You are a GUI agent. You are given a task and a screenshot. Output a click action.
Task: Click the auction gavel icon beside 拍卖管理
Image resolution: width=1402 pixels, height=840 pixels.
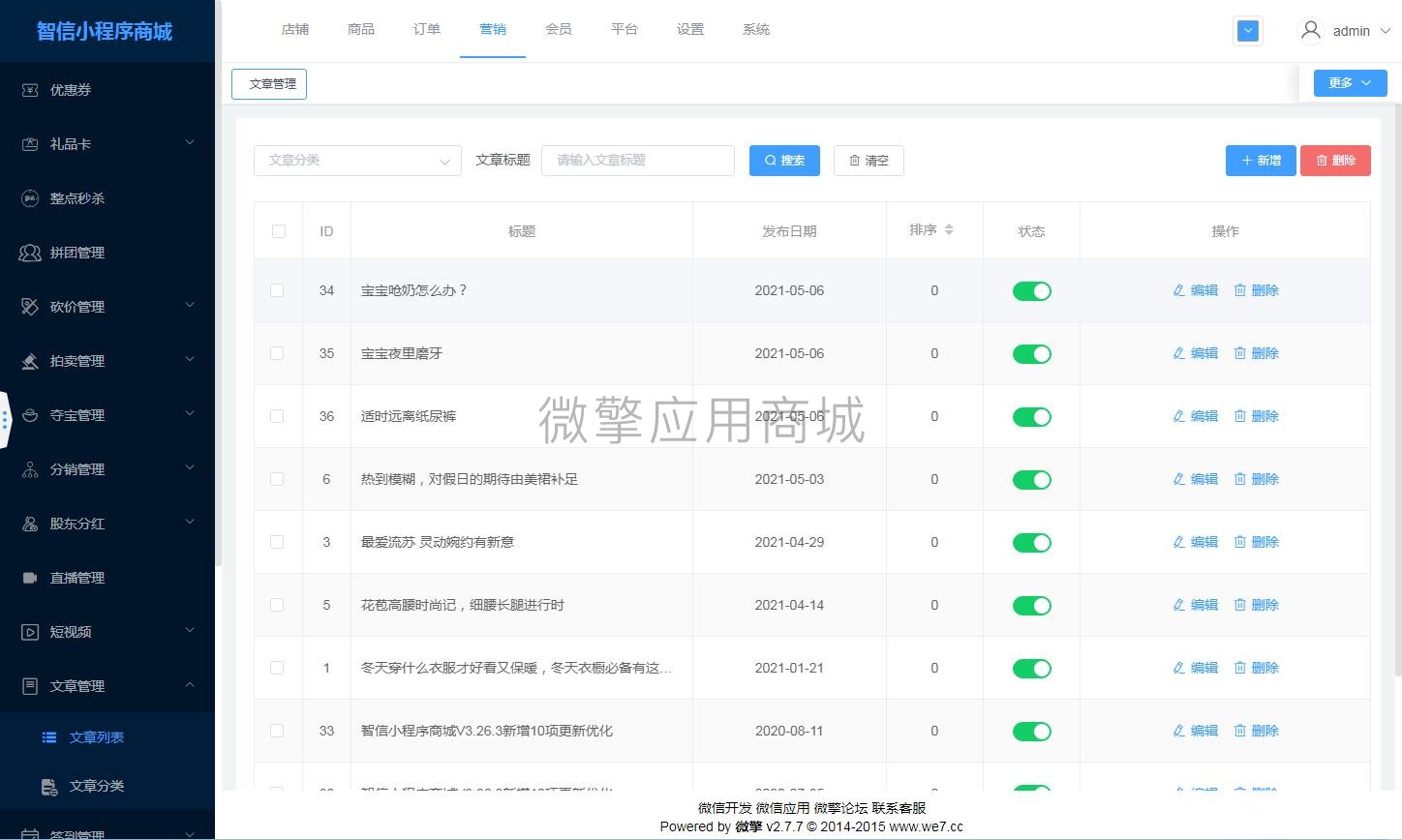30,361
